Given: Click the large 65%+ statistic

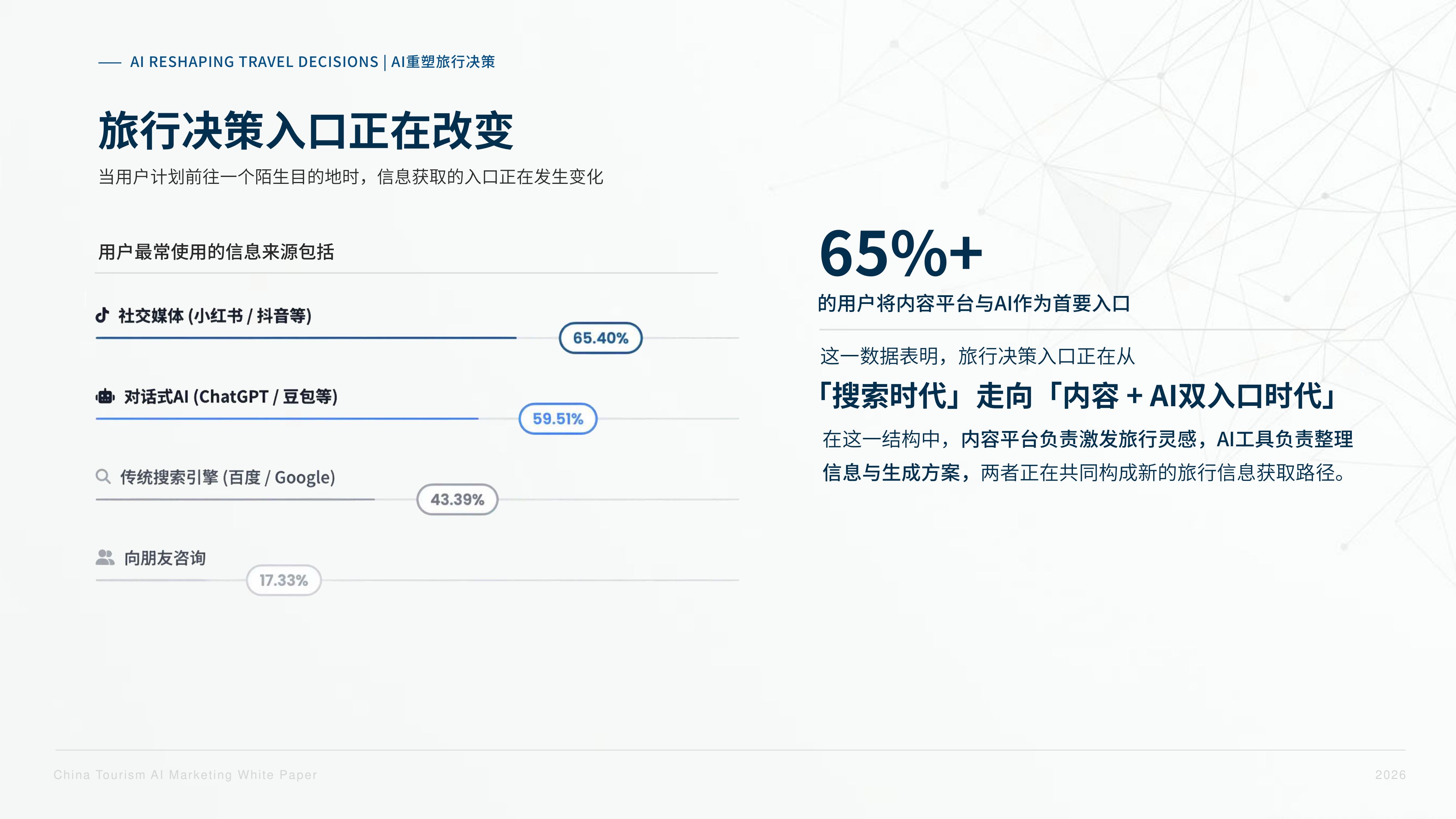Looking at the screenshot, I should [901, 254].
